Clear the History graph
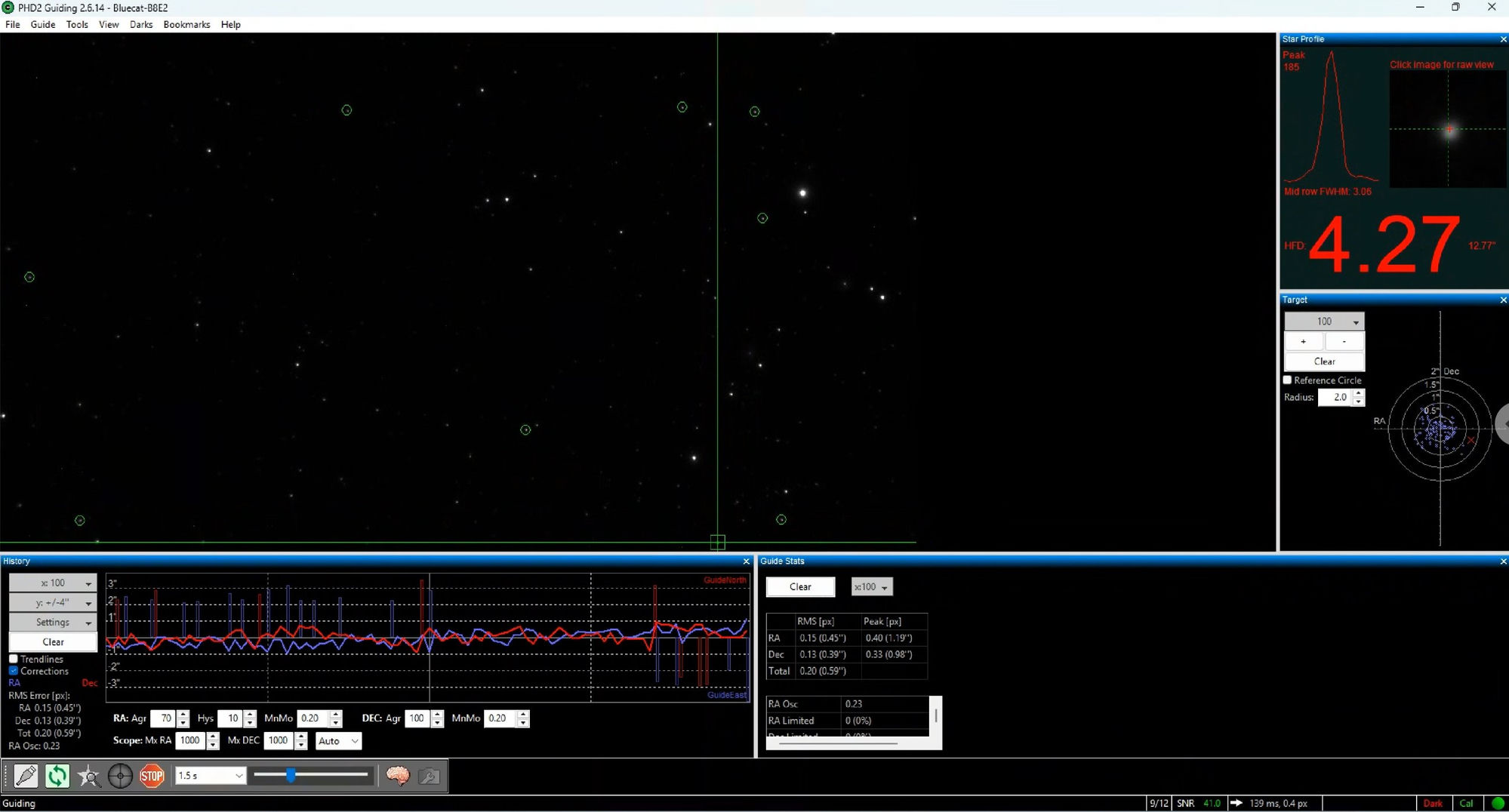The height and width of the screenshot is (812, 1509). pyautogui.click(x=53, y=642)
